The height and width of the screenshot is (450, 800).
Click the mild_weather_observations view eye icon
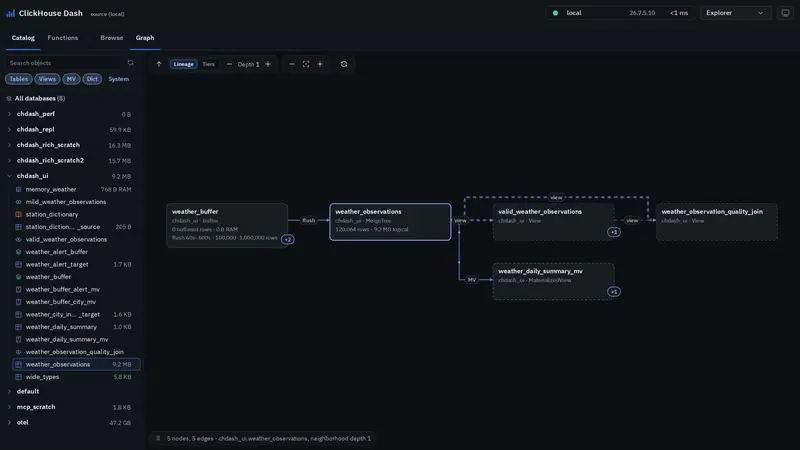coord(18,202)
